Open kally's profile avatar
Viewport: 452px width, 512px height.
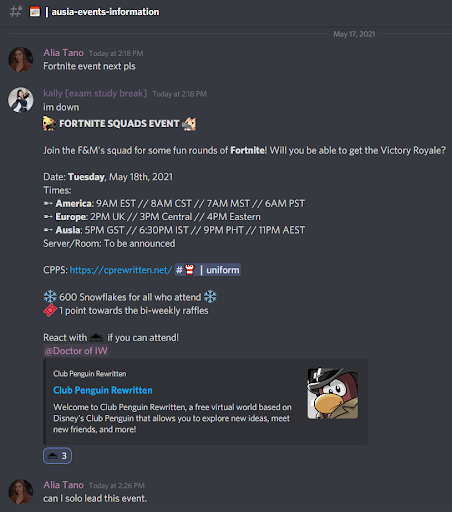21,100
